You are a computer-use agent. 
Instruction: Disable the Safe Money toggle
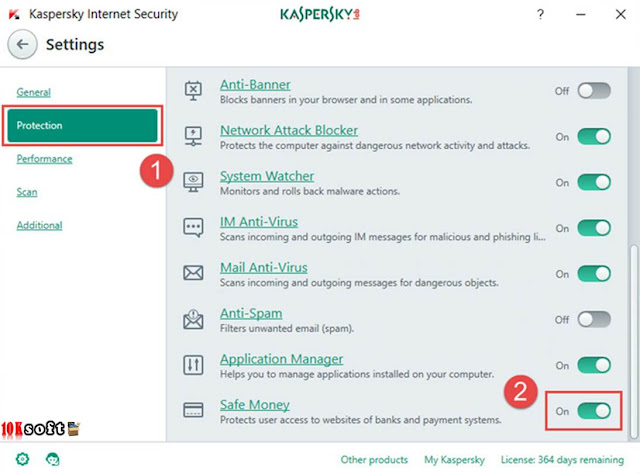(594, 411)
